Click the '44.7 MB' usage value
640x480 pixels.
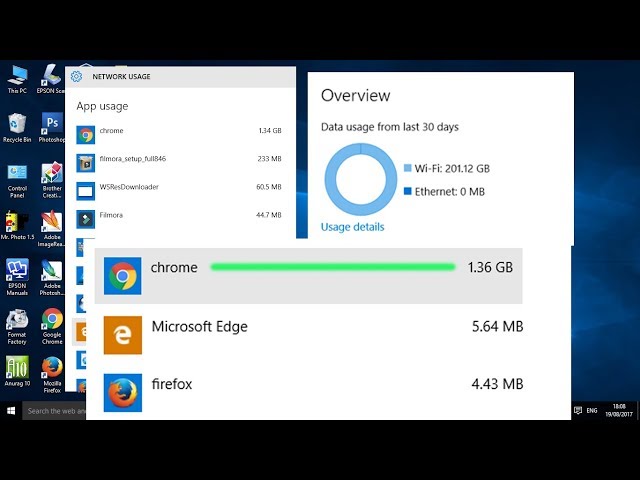[269, 215]
